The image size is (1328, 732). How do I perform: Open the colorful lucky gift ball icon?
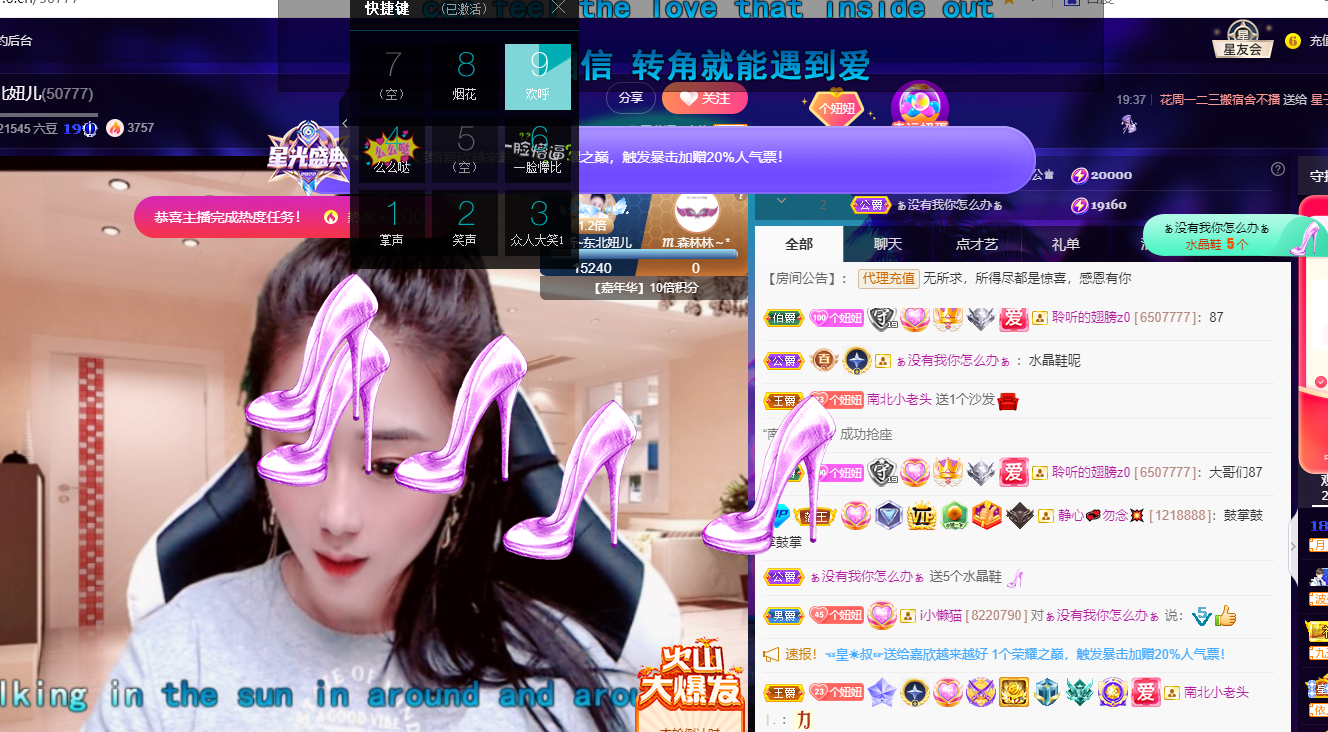pyautogui.click(x=919, y=105)
